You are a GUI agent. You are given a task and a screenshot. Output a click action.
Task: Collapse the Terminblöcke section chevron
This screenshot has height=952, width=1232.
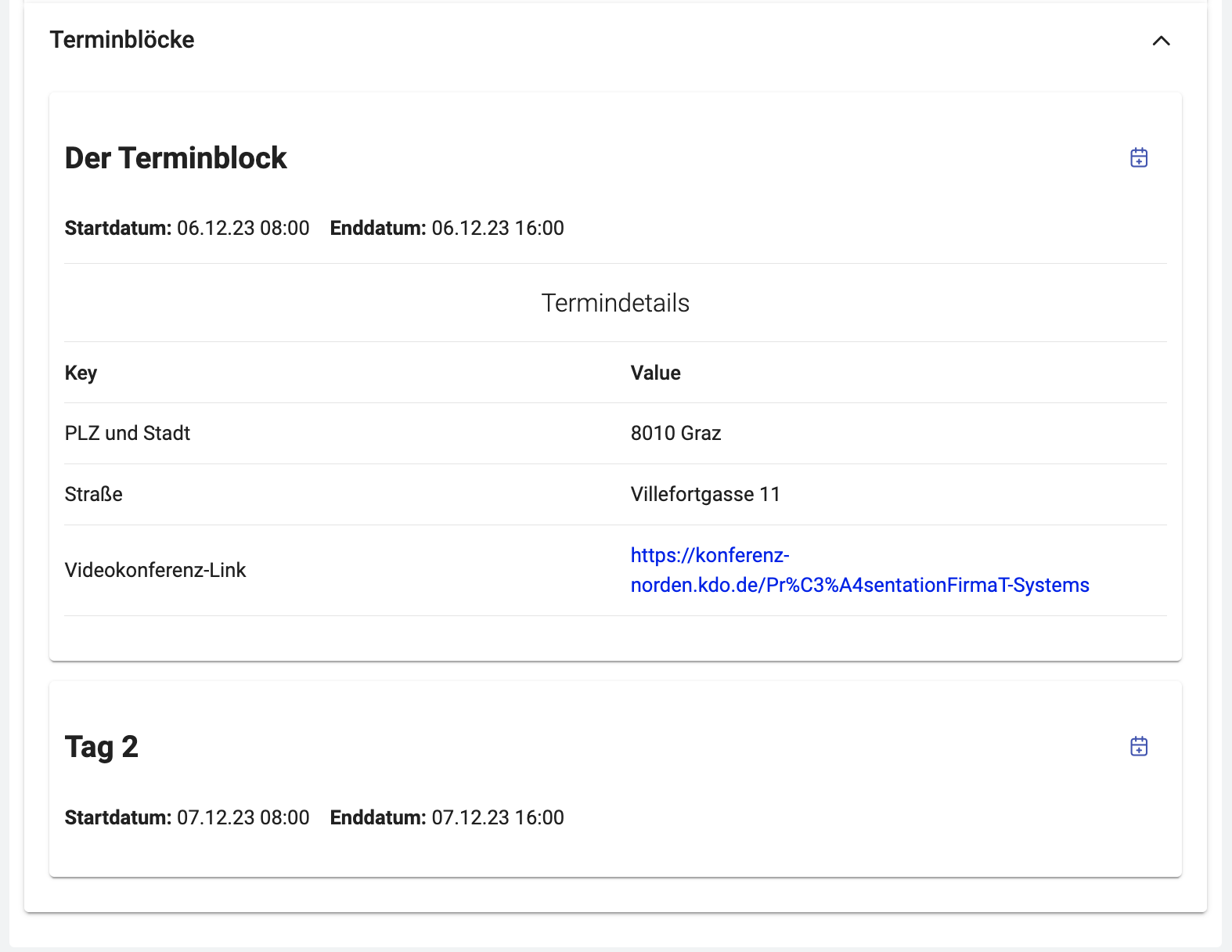point(1161,41)
